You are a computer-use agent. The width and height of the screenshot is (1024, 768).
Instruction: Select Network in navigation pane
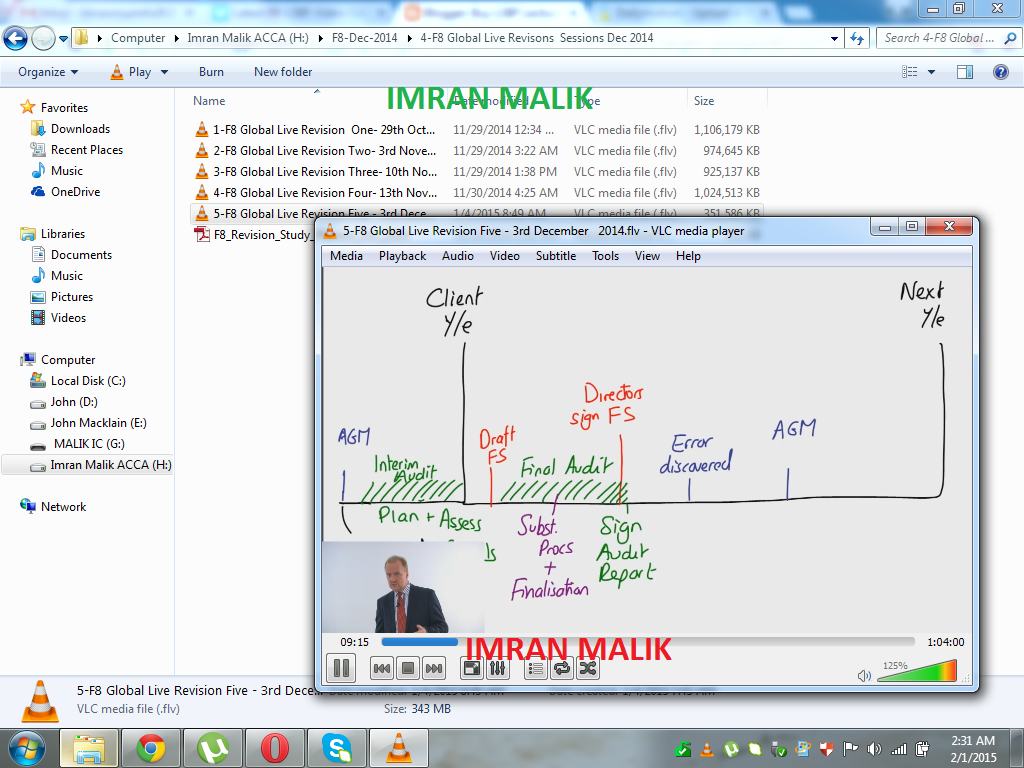click(x=63, y=507)
